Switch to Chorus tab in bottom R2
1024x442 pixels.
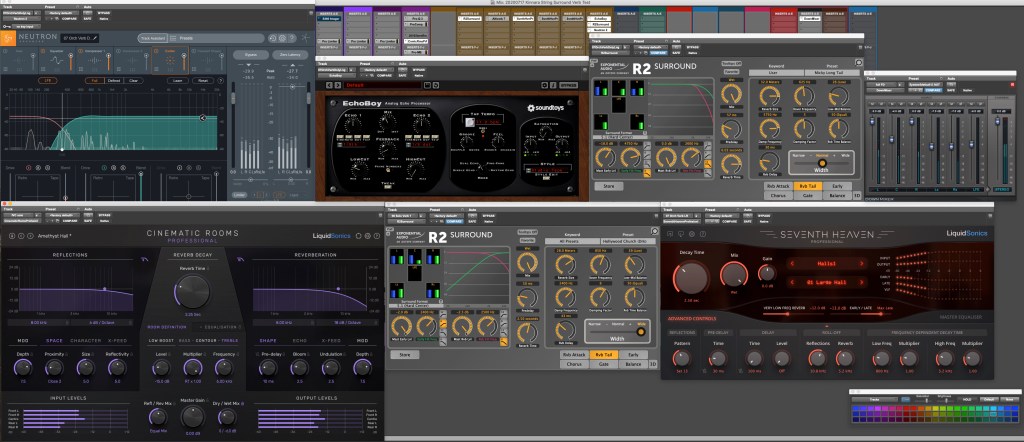click(574, 363)
